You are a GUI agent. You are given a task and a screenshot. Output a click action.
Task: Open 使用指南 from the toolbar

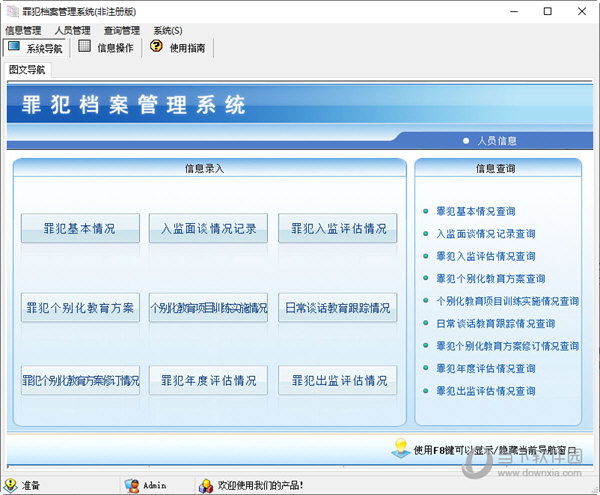coord(178,47)
